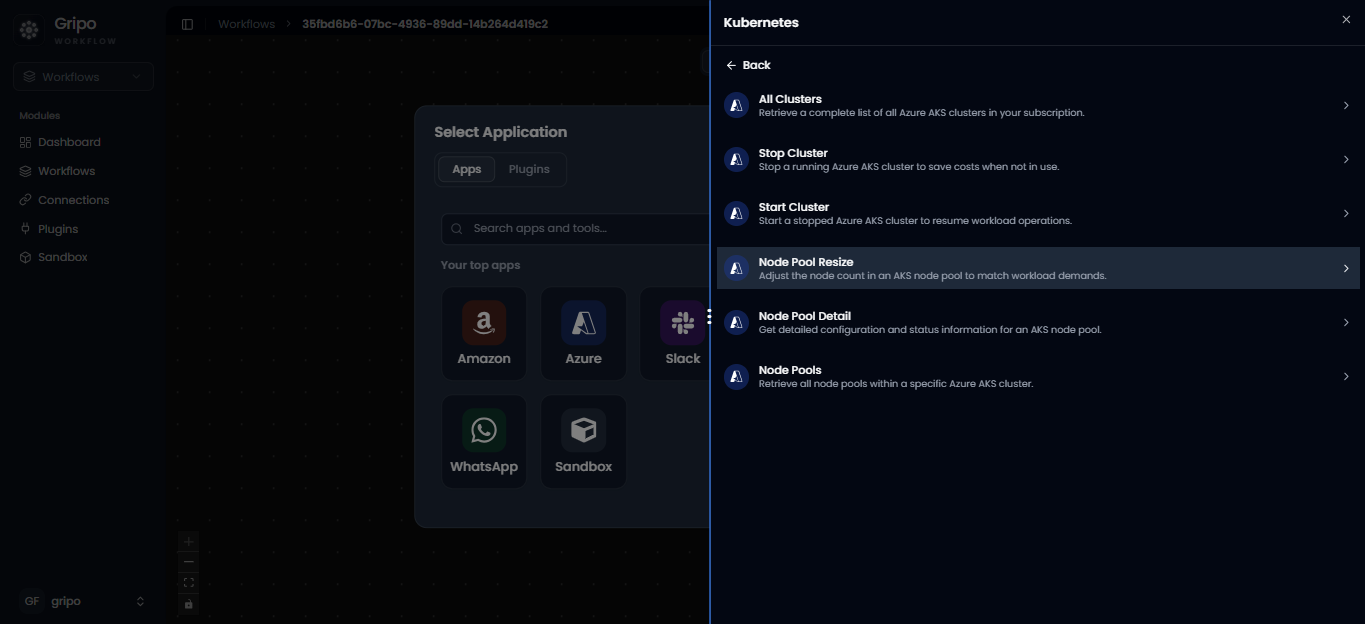Select the Azure app icon
The width and height of the screenshot is (1365, 624).
pos(583,323)
